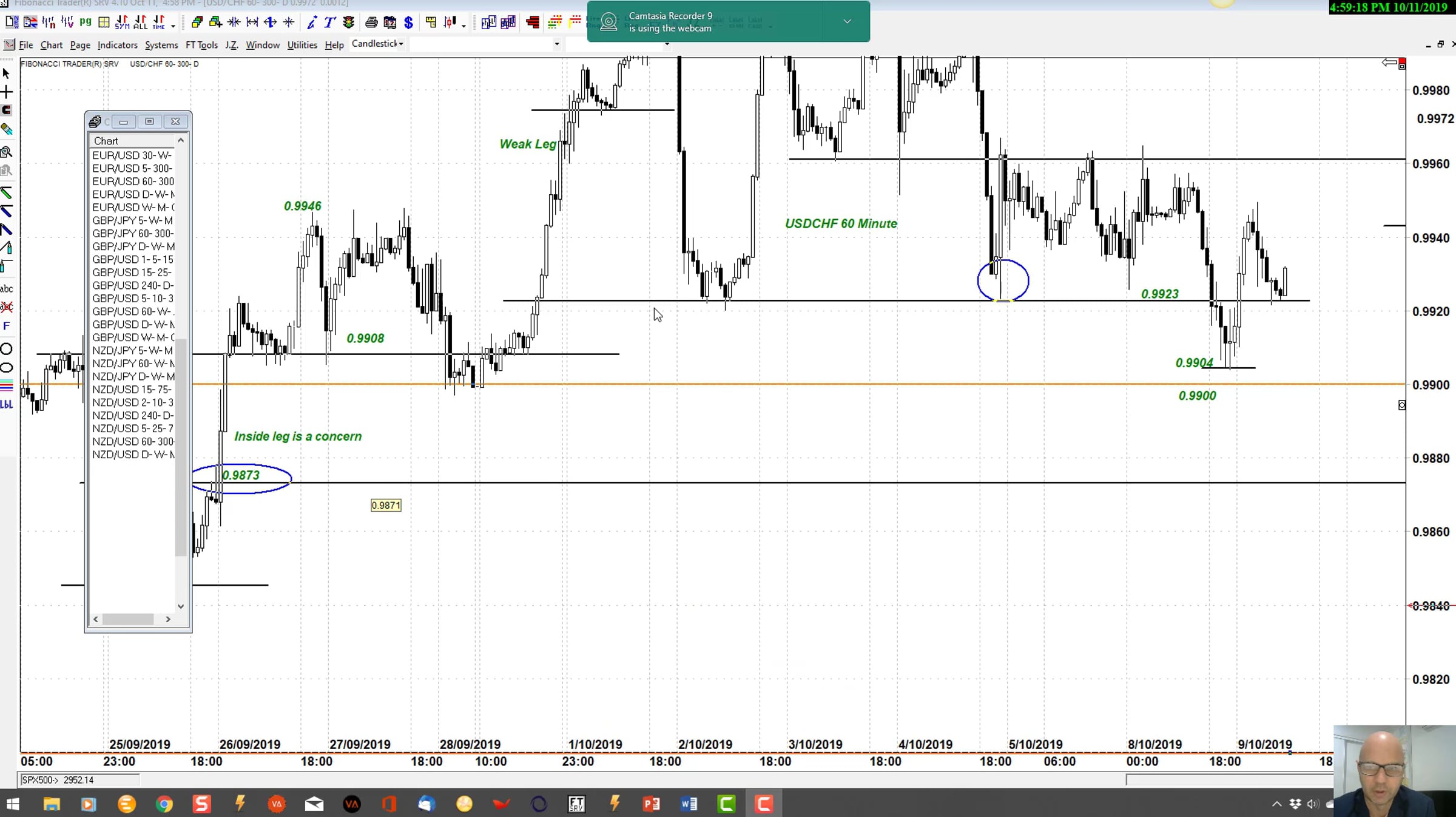
Task: Click the green pg page icon
Action: [85, 22]
